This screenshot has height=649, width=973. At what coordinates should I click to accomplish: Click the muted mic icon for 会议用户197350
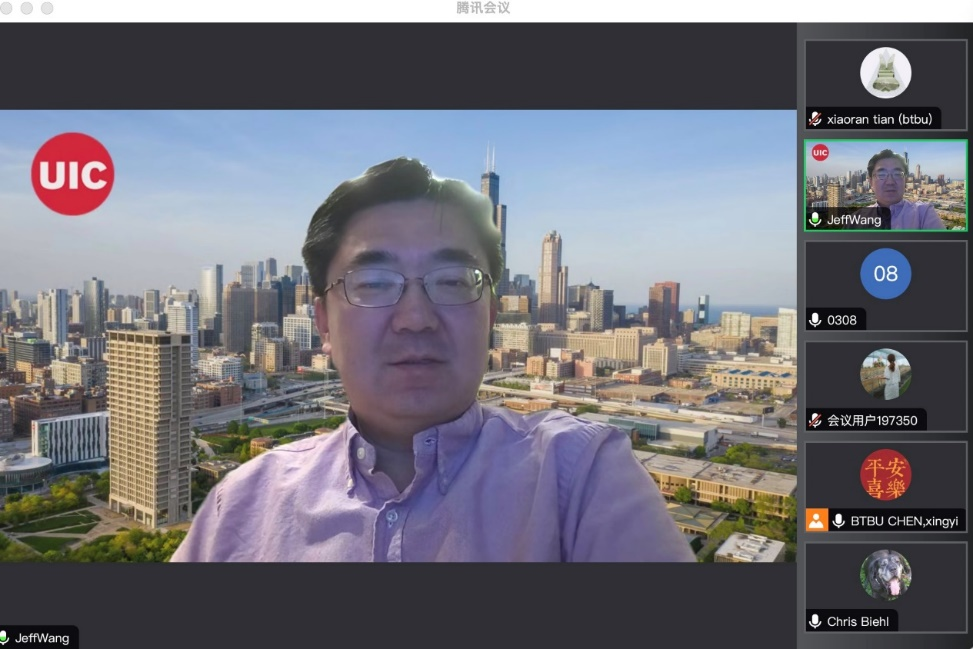tap(816, 421)
